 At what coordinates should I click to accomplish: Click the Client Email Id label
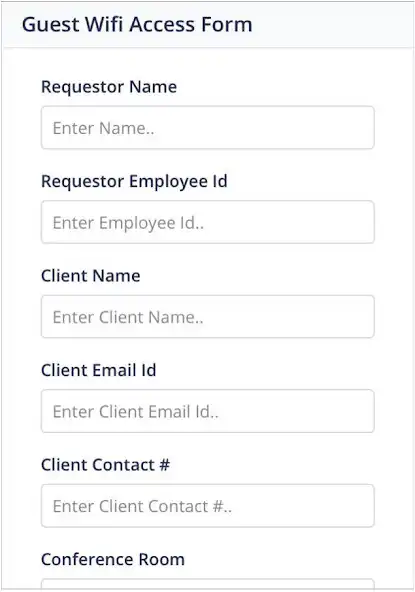coord(99,370)
